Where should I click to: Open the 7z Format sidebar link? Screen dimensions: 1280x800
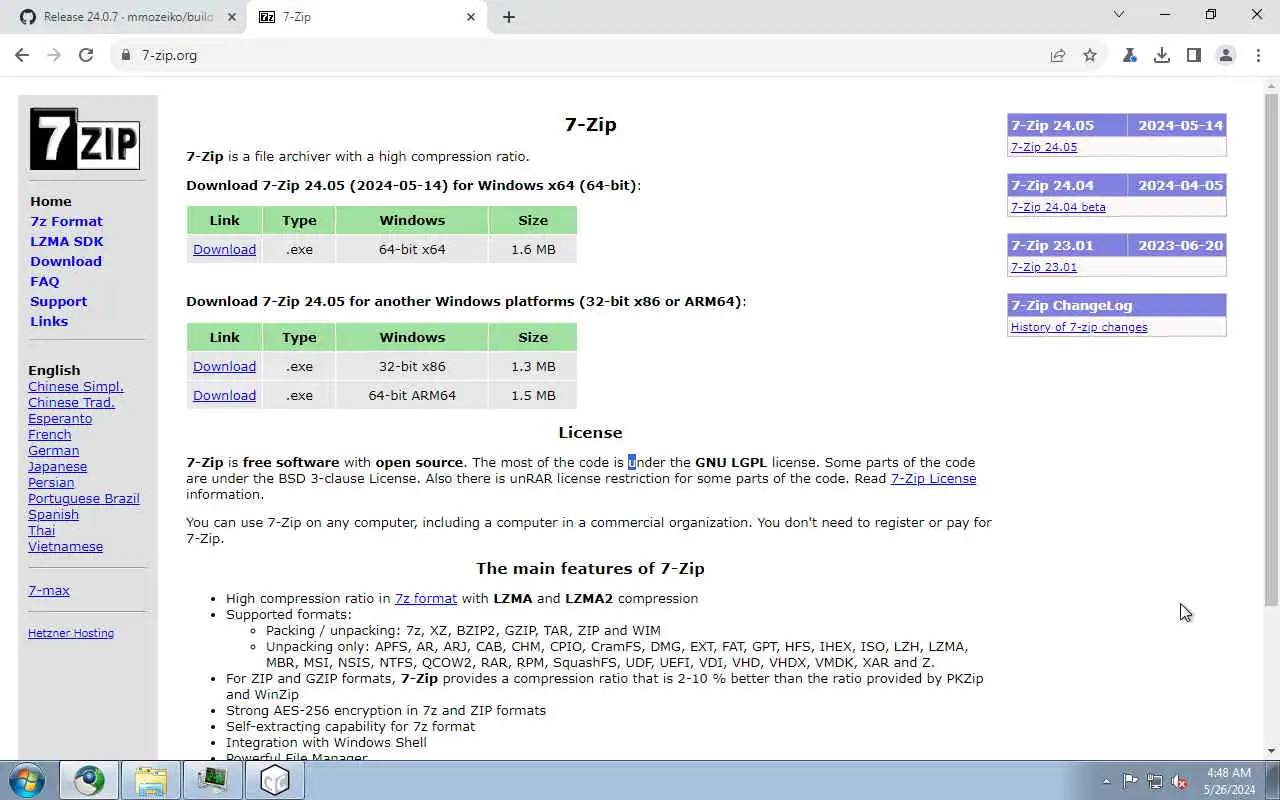66,221
